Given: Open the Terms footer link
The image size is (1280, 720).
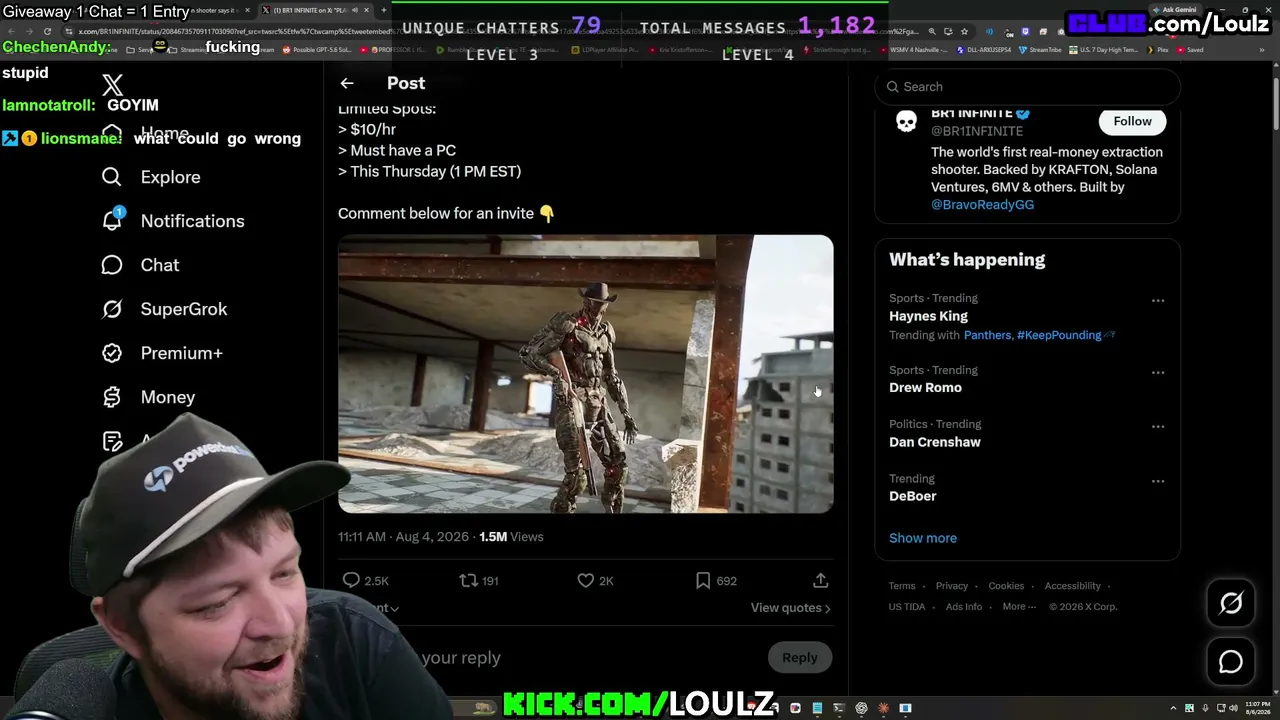Looking at the screenshot, I should 902,586.
